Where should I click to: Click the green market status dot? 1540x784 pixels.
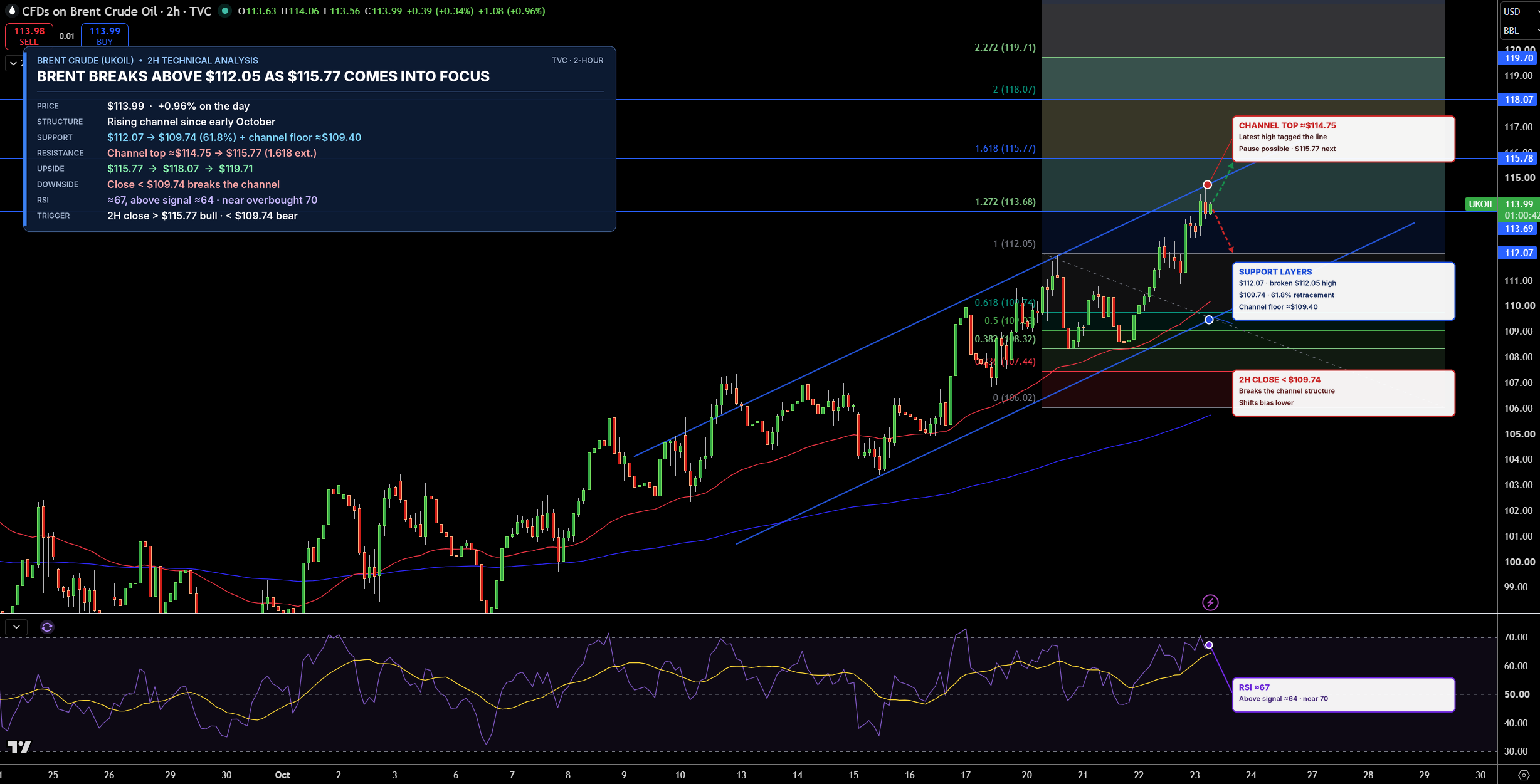(225, 11)
